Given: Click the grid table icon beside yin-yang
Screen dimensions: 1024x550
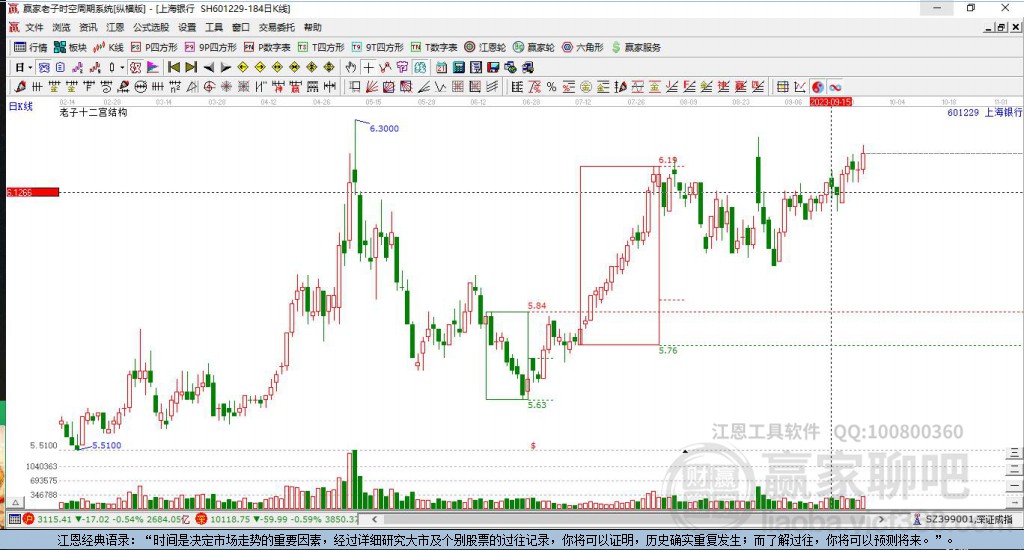Looking at the screenshot, I should 782,87.
